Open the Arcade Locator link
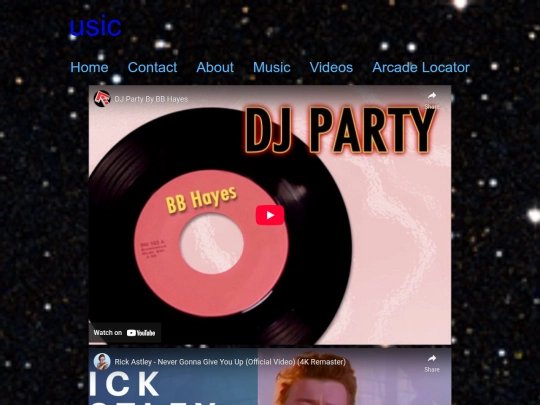The width and height of the screenshot is (540, 405). click(421, 68)
